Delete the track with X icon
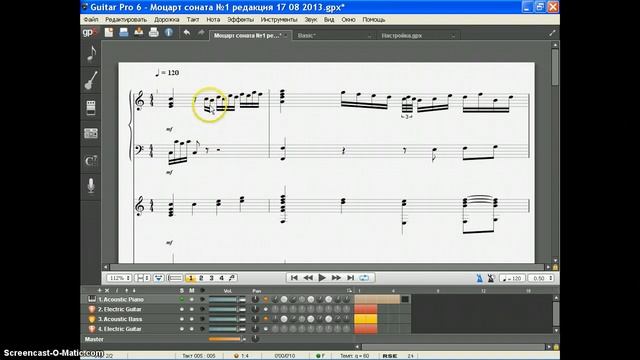The image size is (640, 360). 107,291
